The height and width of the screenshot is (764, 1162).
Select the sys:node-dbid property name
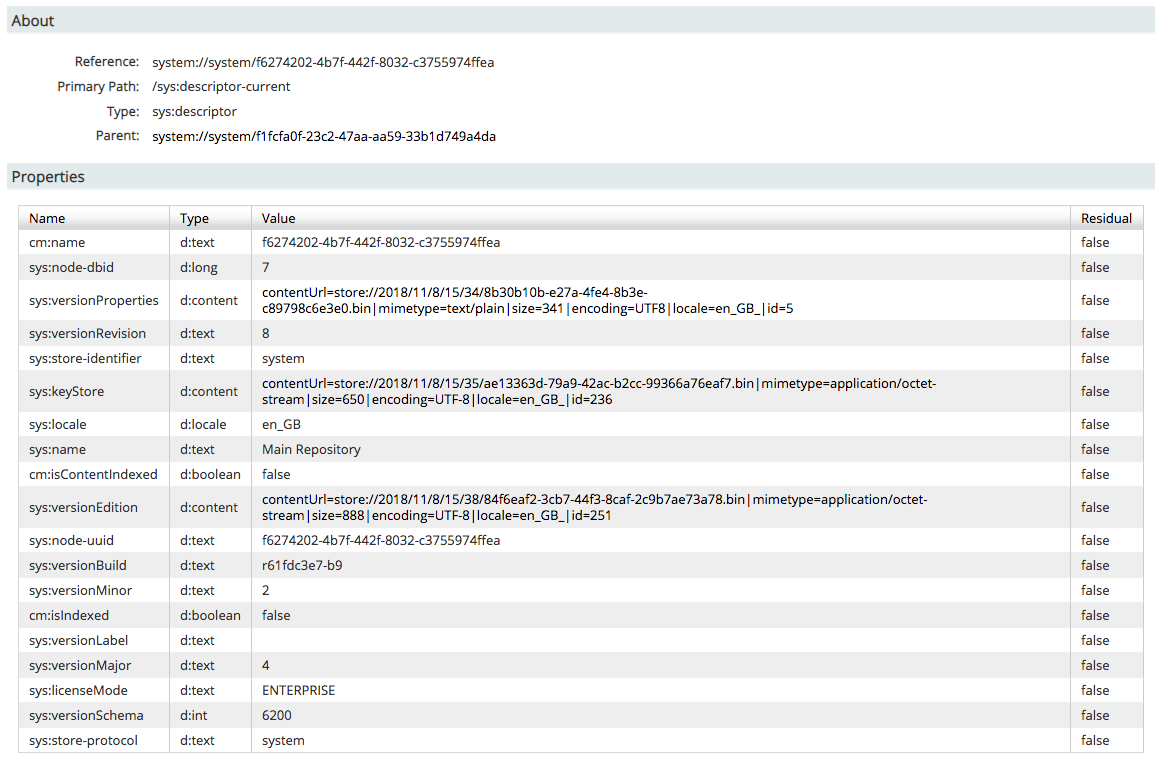(x=71, y=268)
